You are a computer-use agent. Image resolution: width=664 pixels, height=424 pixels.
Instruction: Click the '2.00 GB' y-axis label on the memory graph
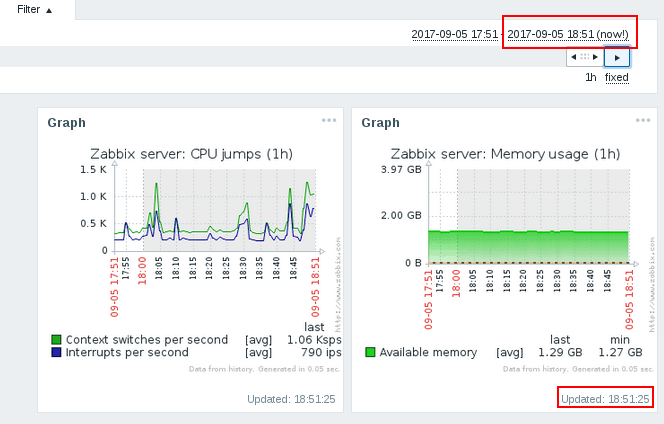click(401, 216)
